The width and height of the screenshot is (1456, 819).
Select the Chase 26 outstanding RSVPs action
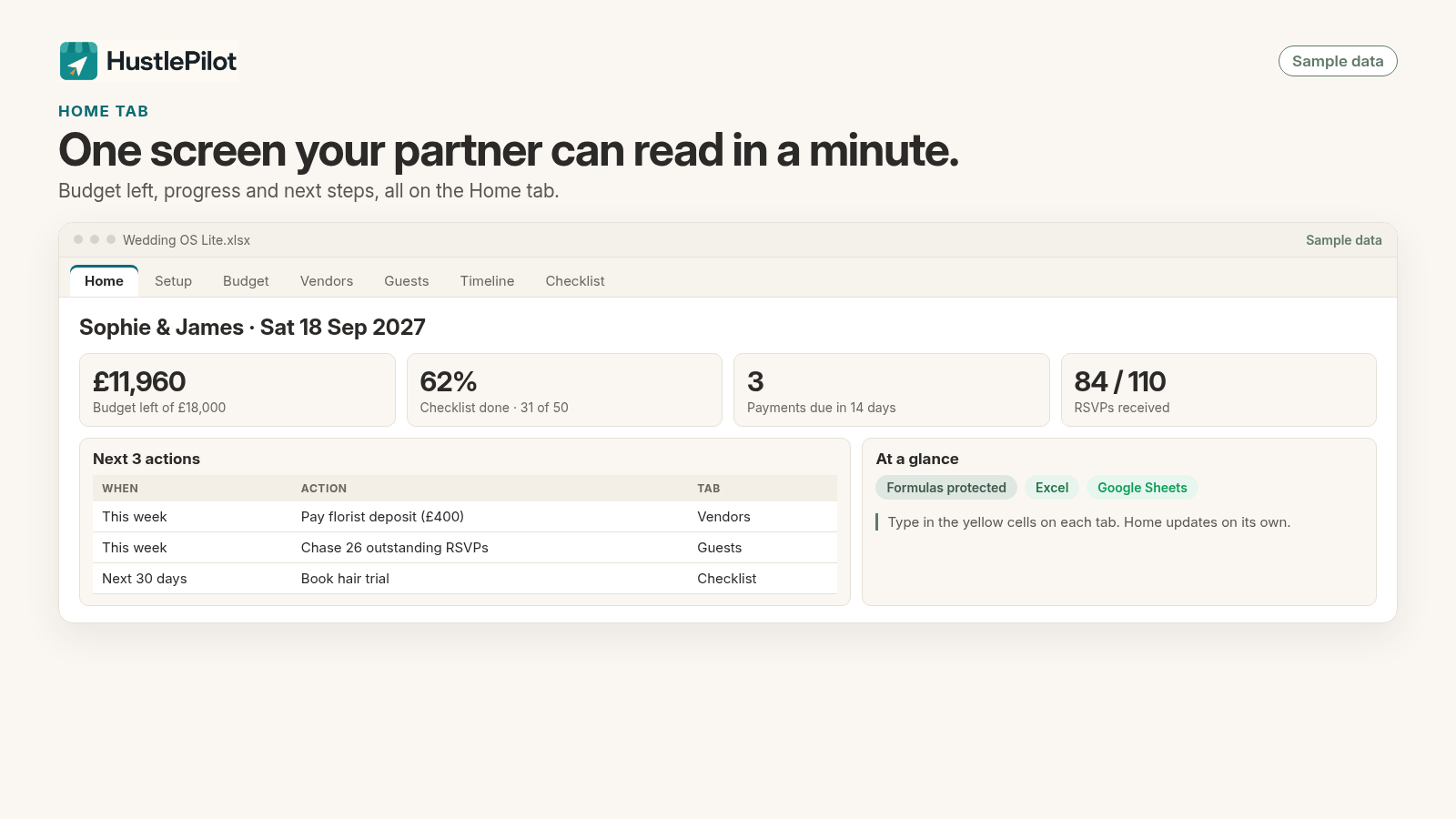[x=395, y=548]
